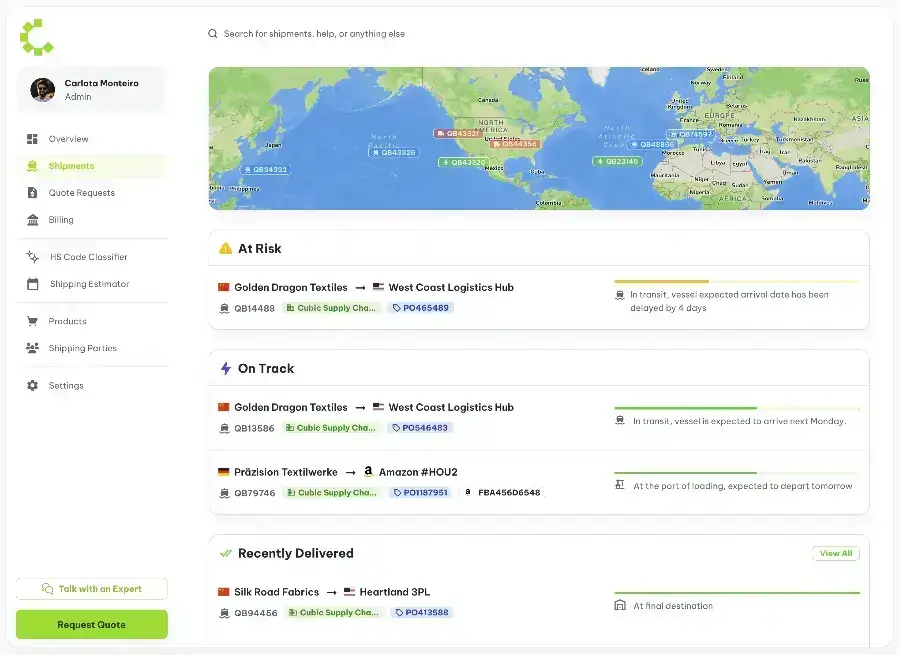Click the PO465489 tag
The width and height of the screenshot is (900, 655).
(421, 308)
